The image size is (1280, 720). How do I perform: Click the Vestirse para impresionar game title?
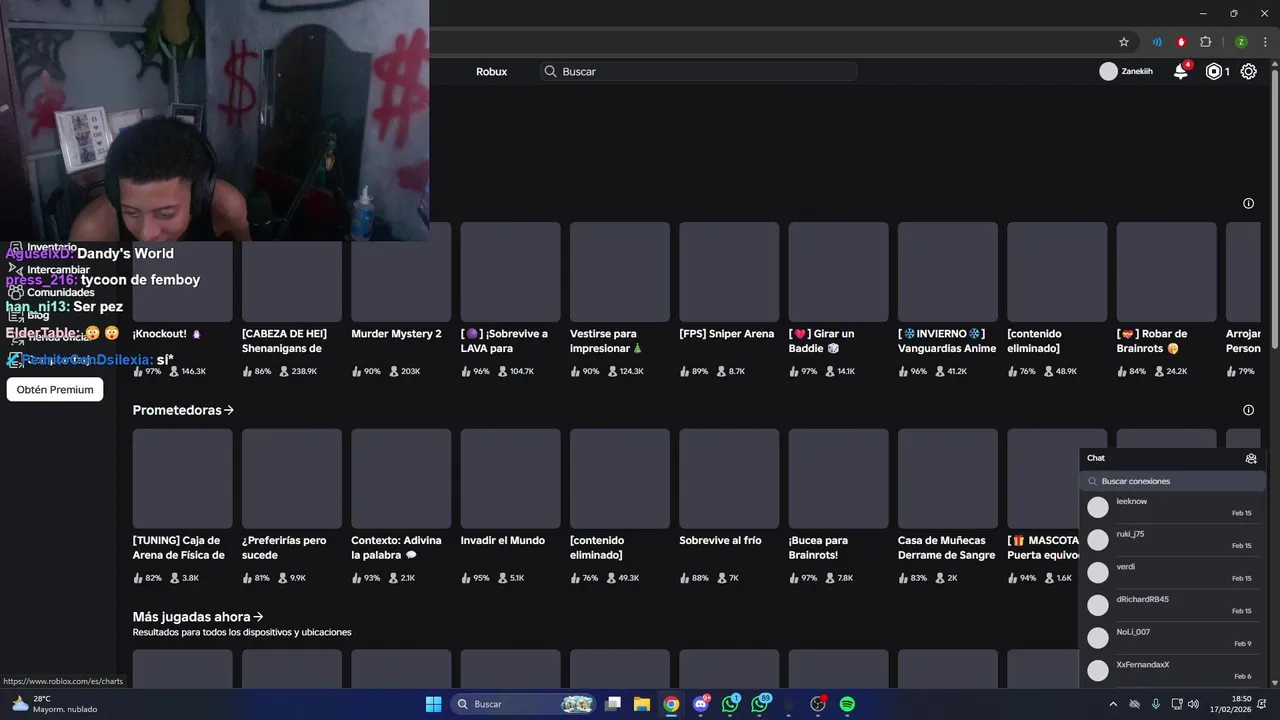coord(607,341)
